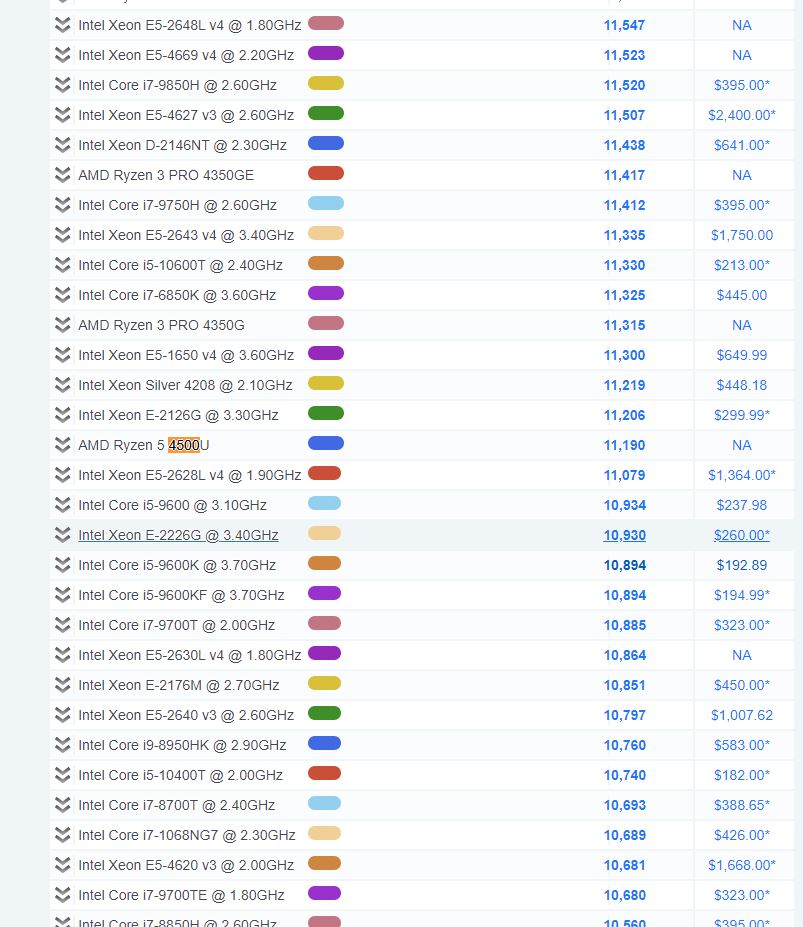Expand the Intel Xeon Silver 4208 row chevron
The width and height of the screenshot is (803, 927).
click(x=62, y=385)
